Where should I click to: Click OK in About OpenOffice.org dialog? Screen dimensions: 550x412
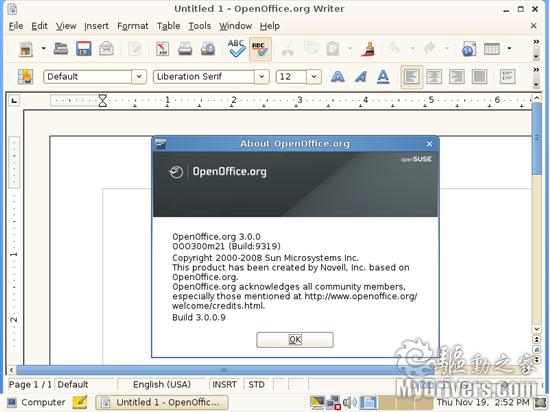pos(295,340)
